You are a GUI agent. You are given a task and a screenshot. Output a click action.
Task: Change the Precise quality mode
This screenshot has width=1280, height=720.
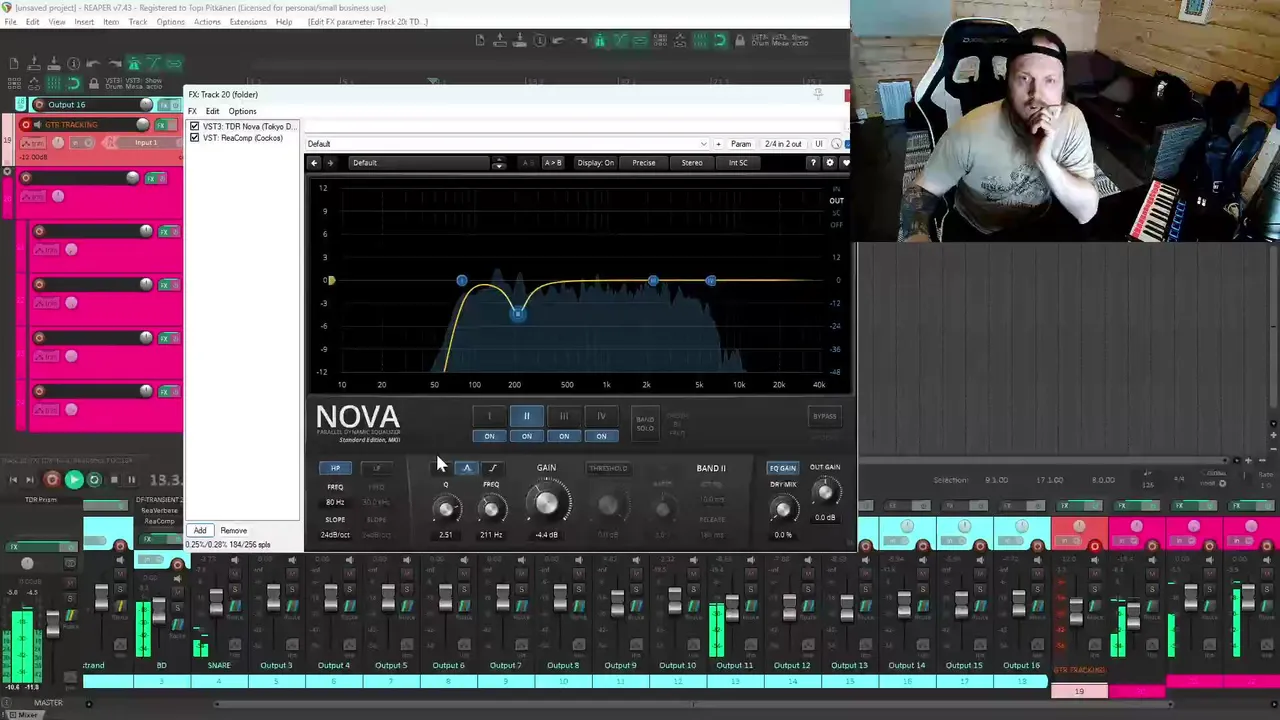tap(644, 163)
